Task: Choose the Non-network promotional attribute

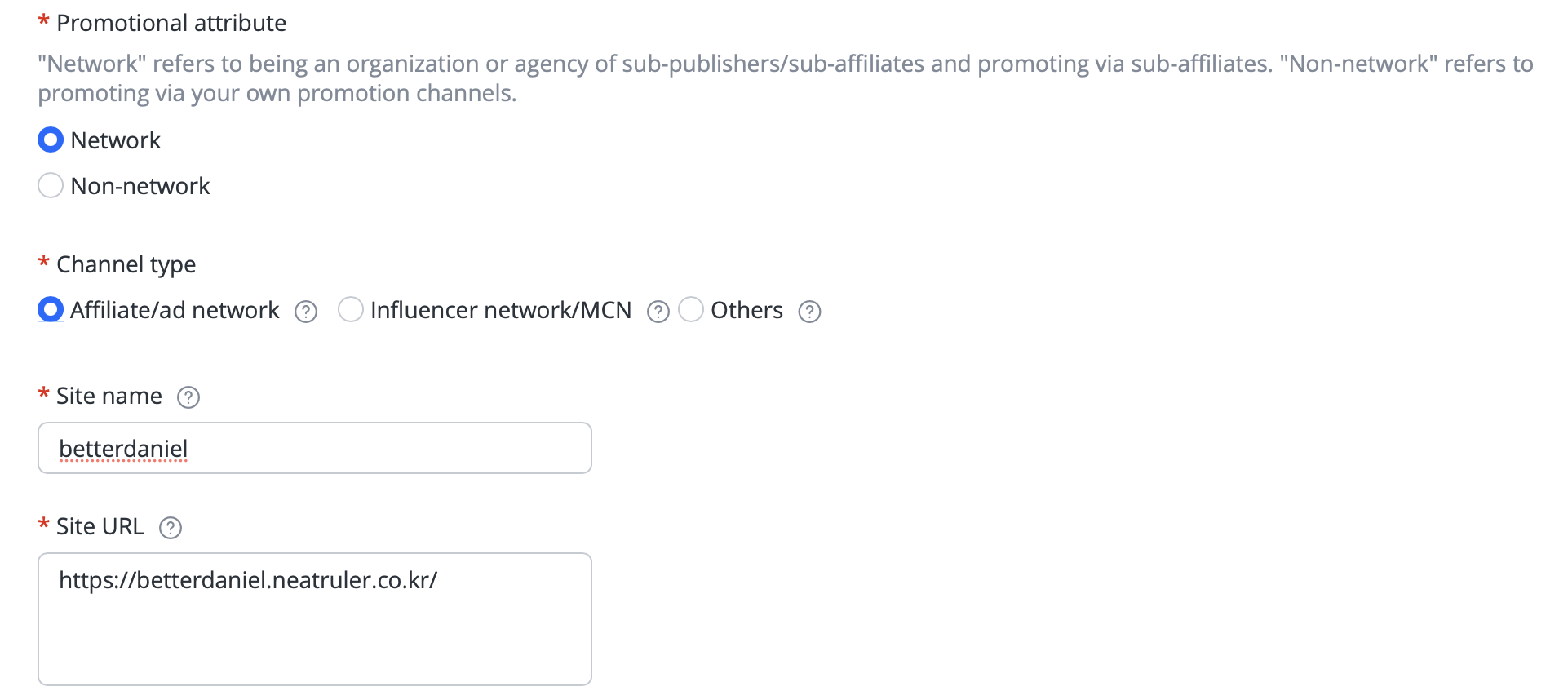Action: 51,186
